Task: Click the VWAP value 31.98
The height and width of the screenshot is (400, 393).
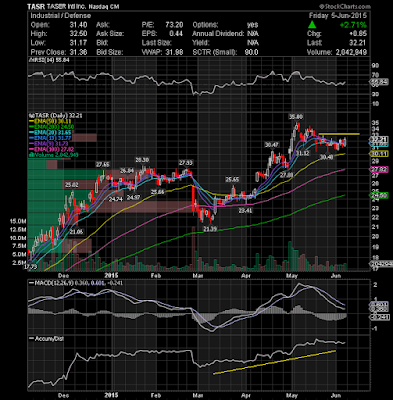Action: click(x=174, y=52)
